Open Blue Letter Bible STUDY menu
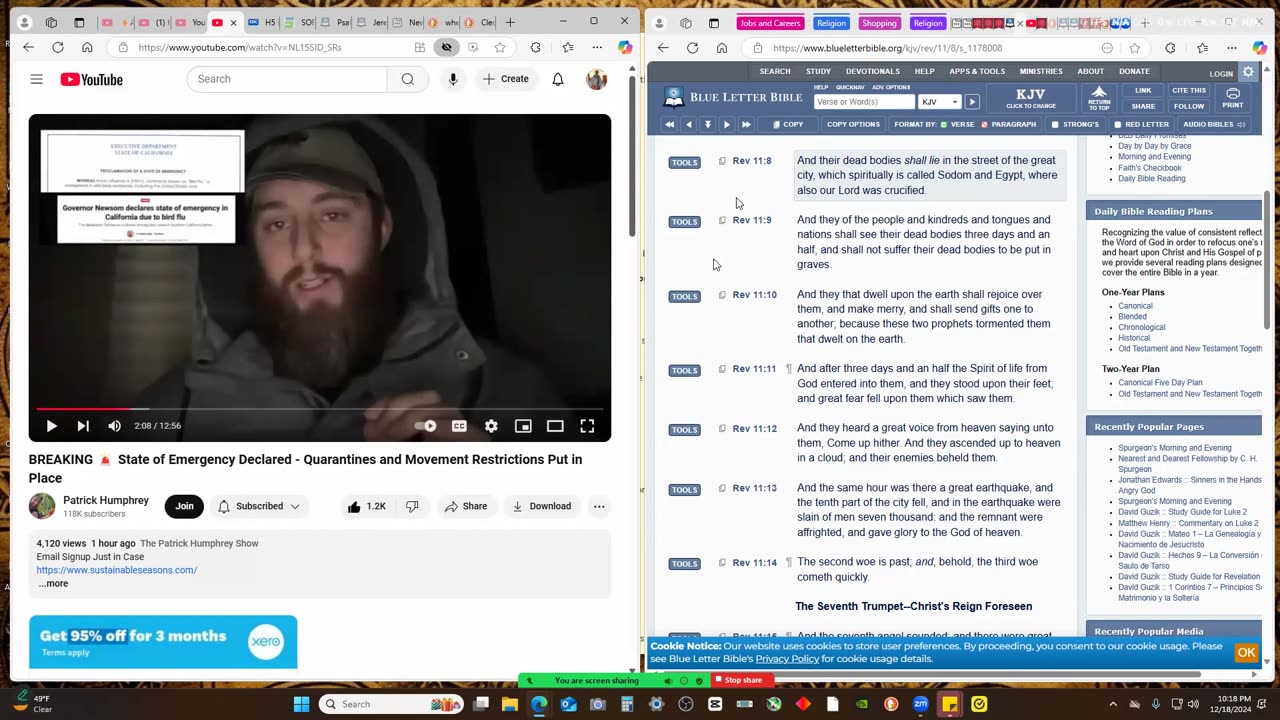 [x=818, y=71]
